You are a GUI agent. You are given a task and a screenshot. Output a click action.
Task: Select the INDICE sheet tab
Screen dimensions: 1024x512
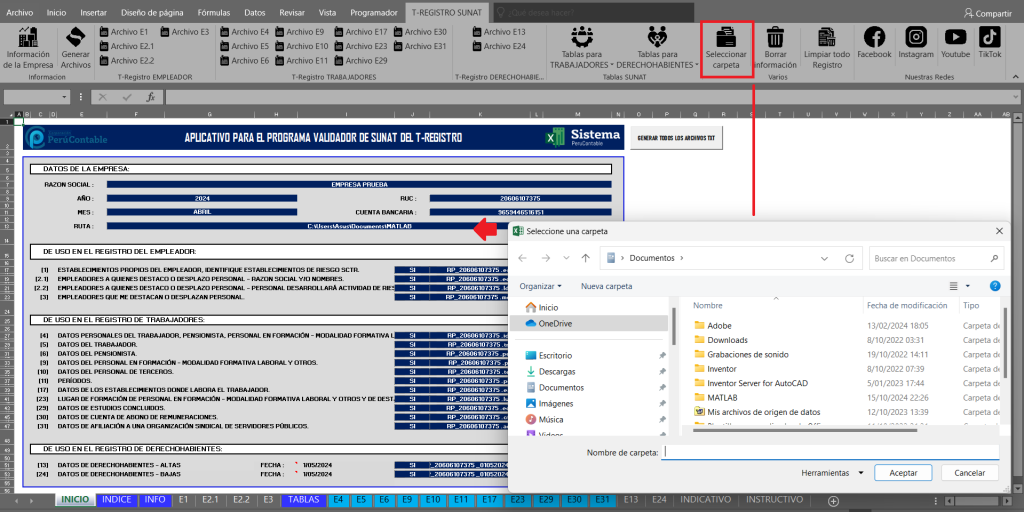(x=117, y=500)
